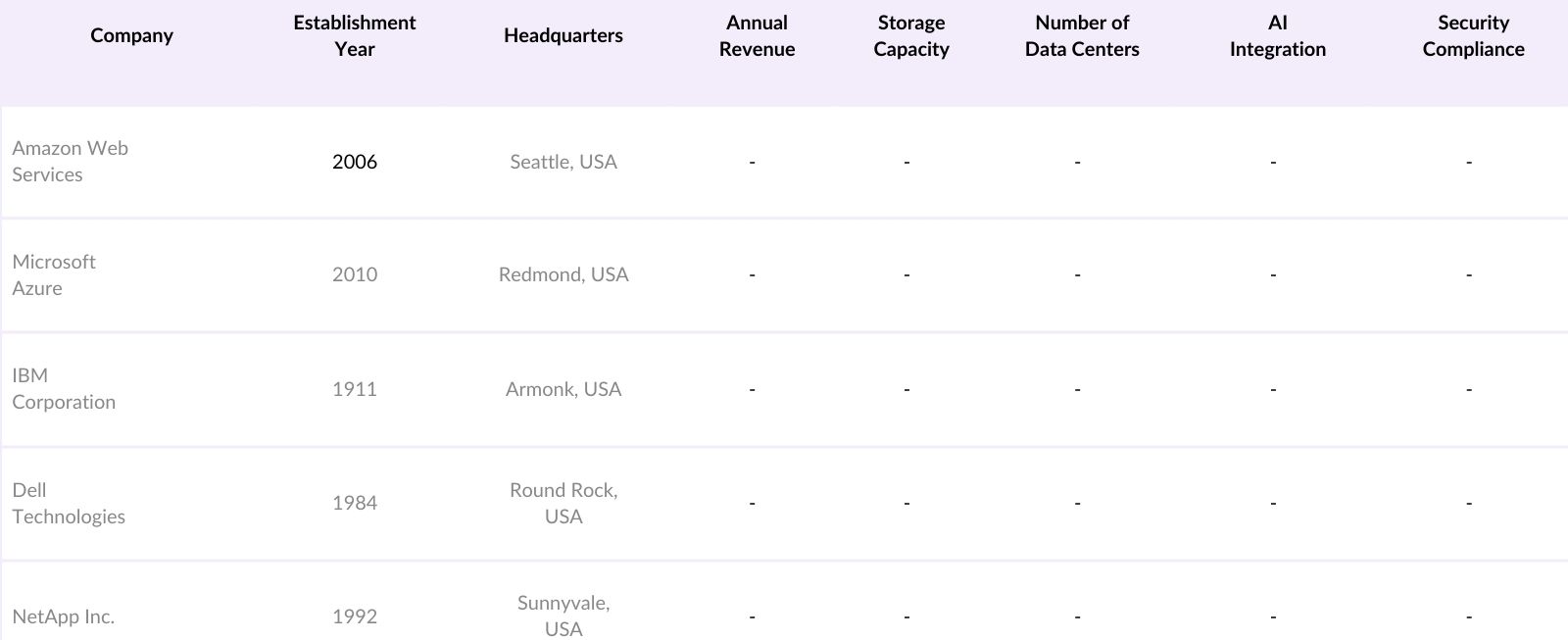Select the Round Rock, USA headquarters cell
This screenshot has height=640, width=1568.
tap(563, 503)
